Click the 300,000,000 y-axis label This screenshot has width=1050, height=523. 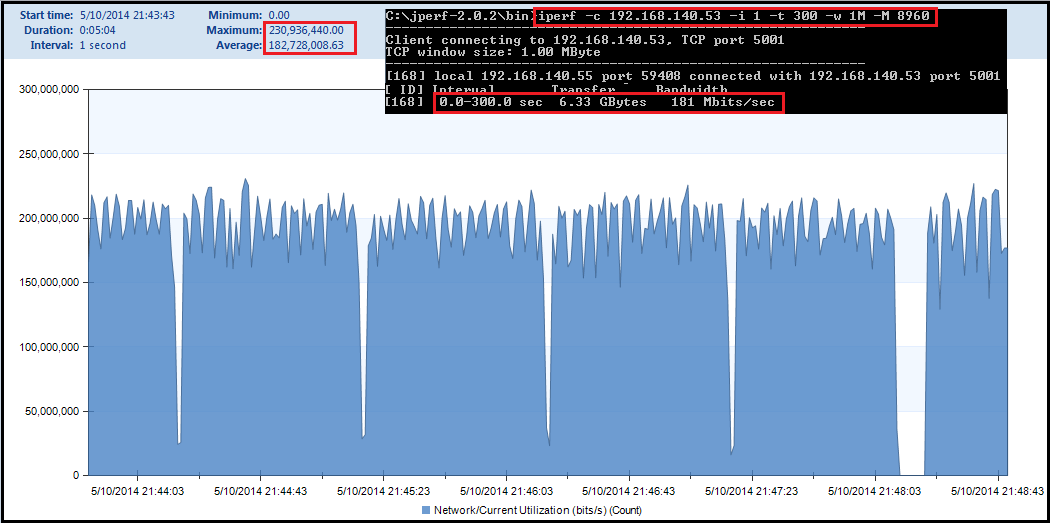pyautogui.click(x=50, y=90)
